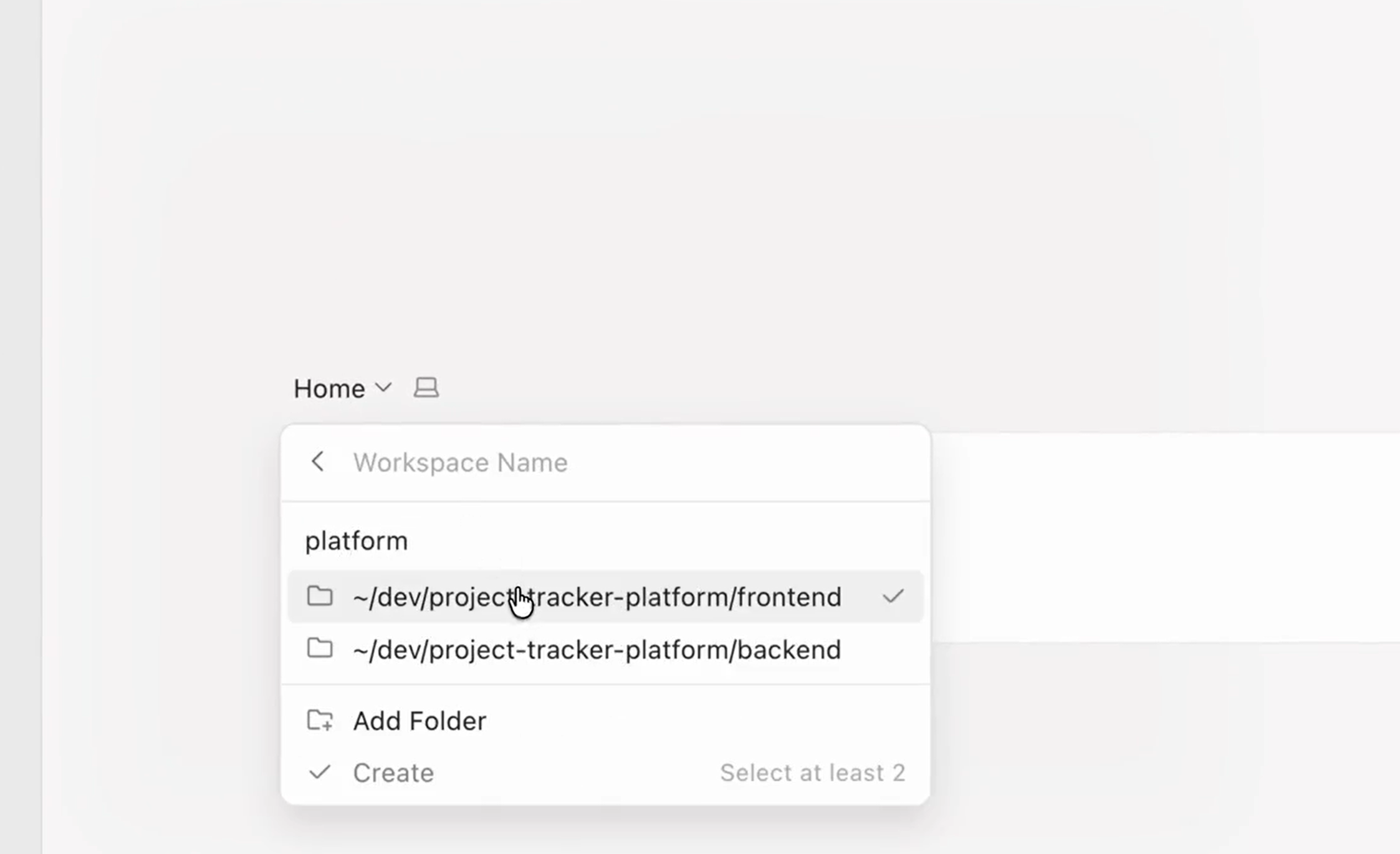1400x854 pixels.
Task: Open the Home workspace dropdown
Action: (343, 388)
